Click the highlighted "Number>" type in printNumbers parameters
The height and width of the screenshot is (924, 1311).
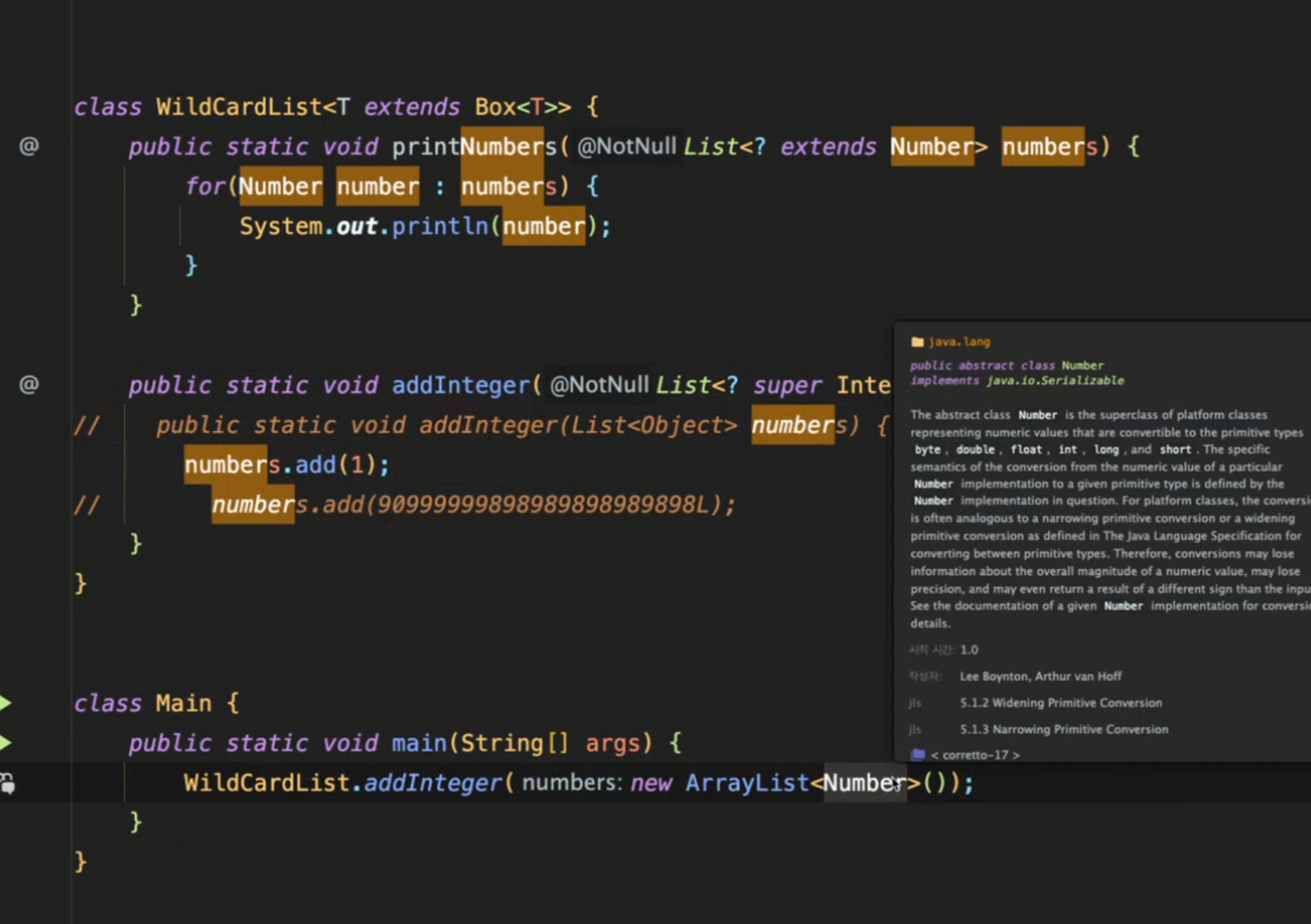click(x=939, y=147)
